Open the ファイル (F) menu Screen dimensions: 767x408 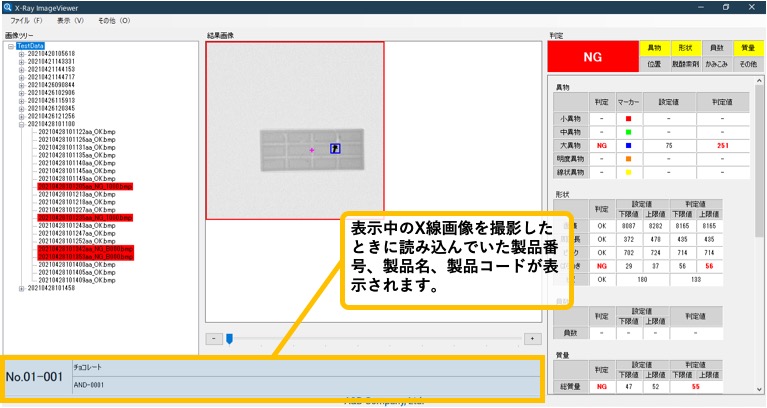tap(24, 20)
